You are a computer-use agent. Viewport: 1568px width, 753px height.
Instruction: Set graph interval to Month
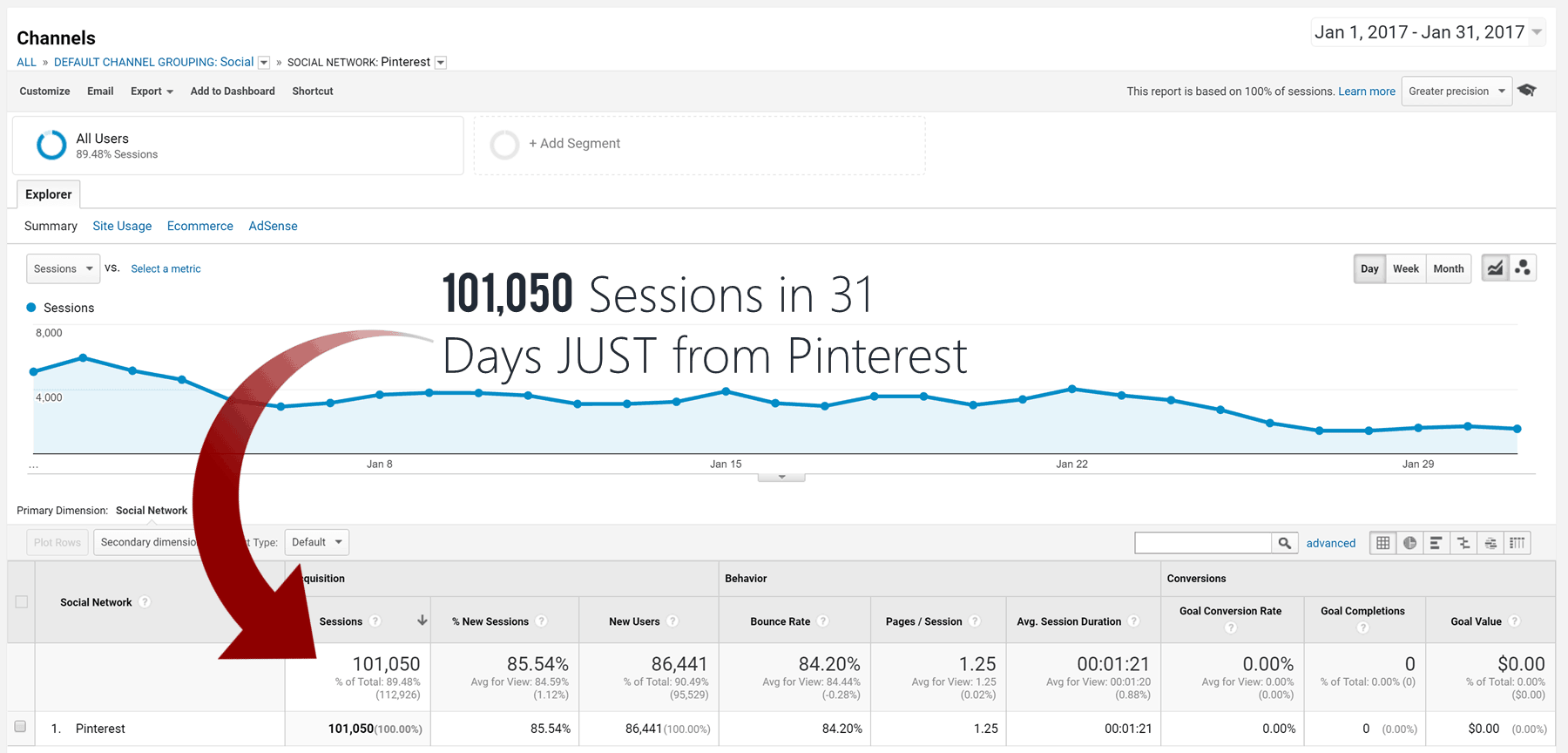(x=1449, y=268)
